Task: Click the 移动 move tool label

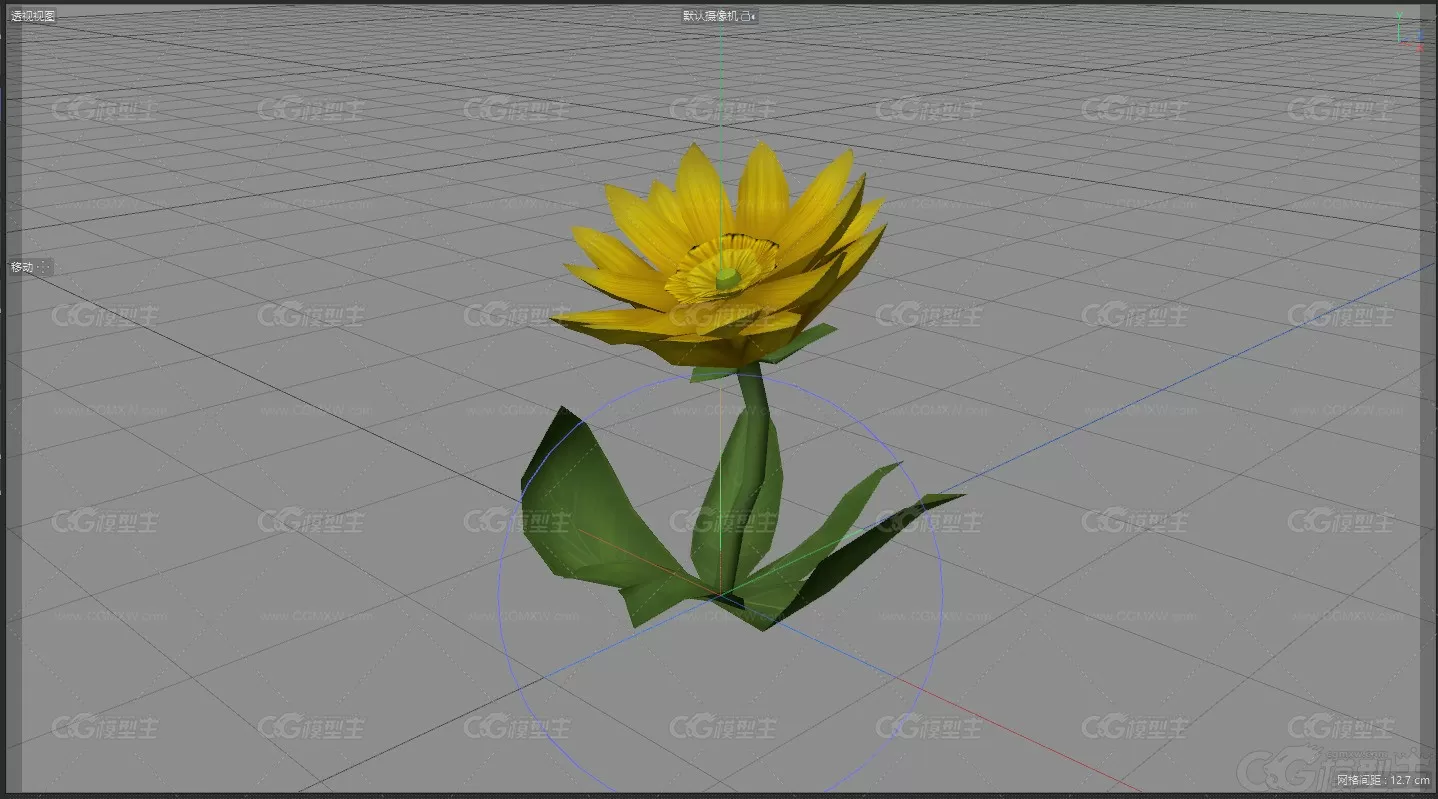Action: coord(22,267)
